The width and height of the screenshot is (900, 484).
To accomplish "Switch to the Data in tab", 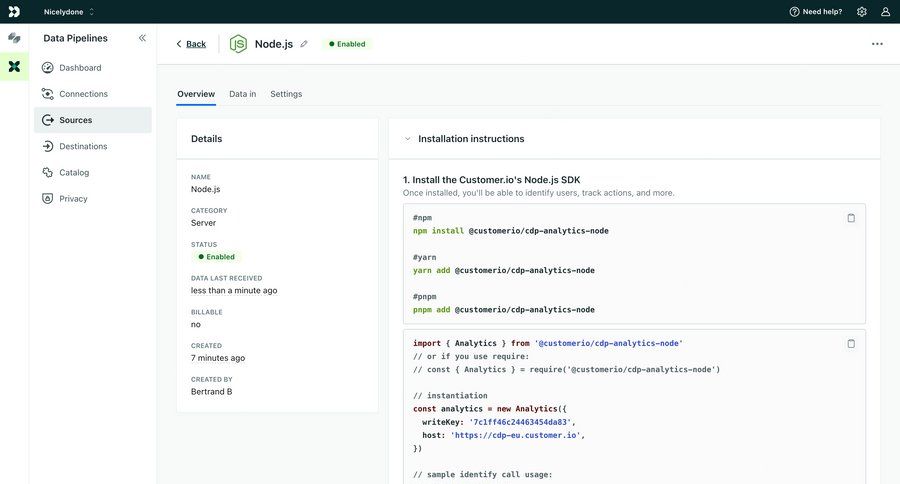I will coord(242,94).
